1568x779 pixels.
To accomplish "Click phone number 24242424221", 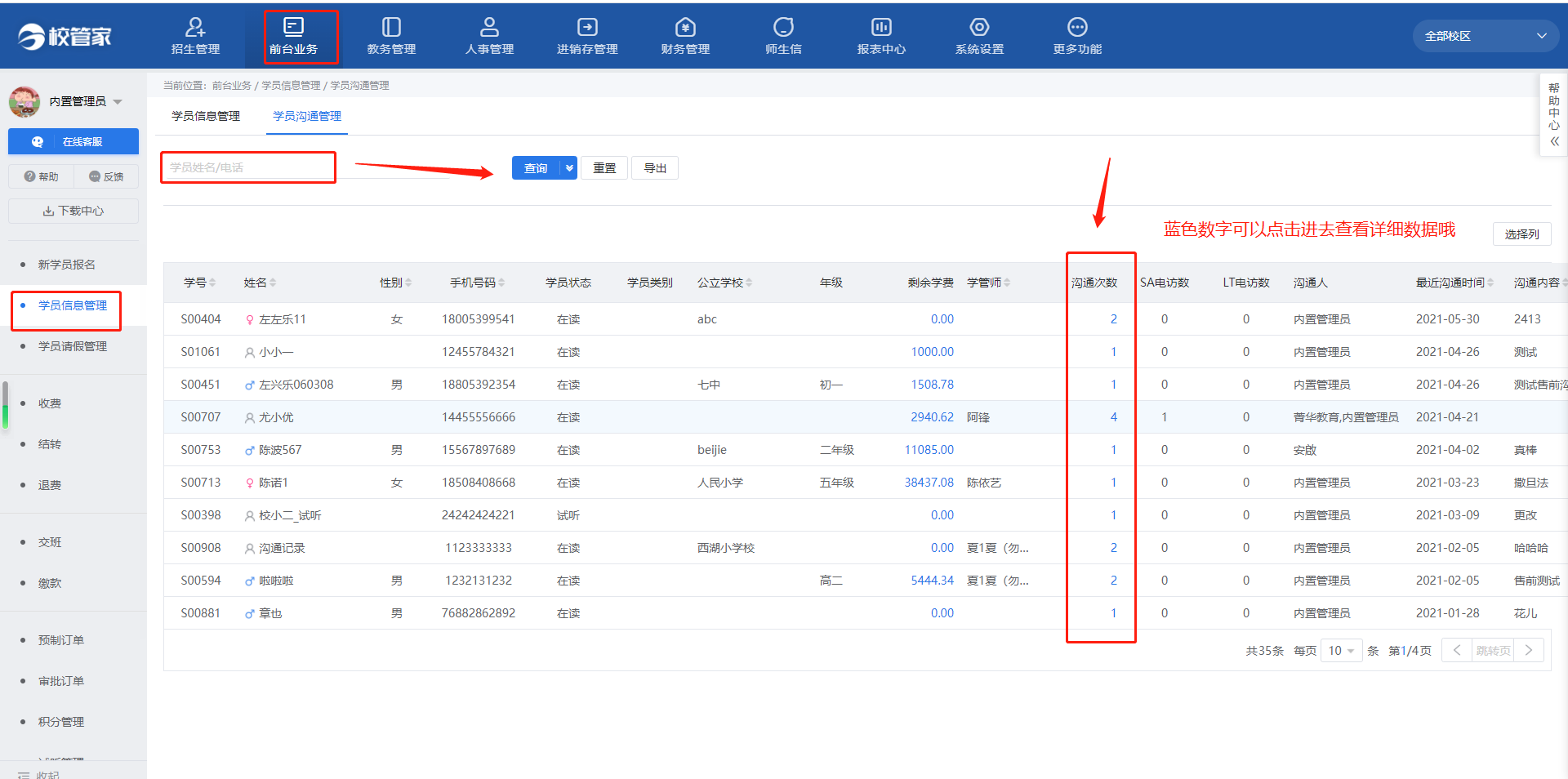I will click(479, 515).
